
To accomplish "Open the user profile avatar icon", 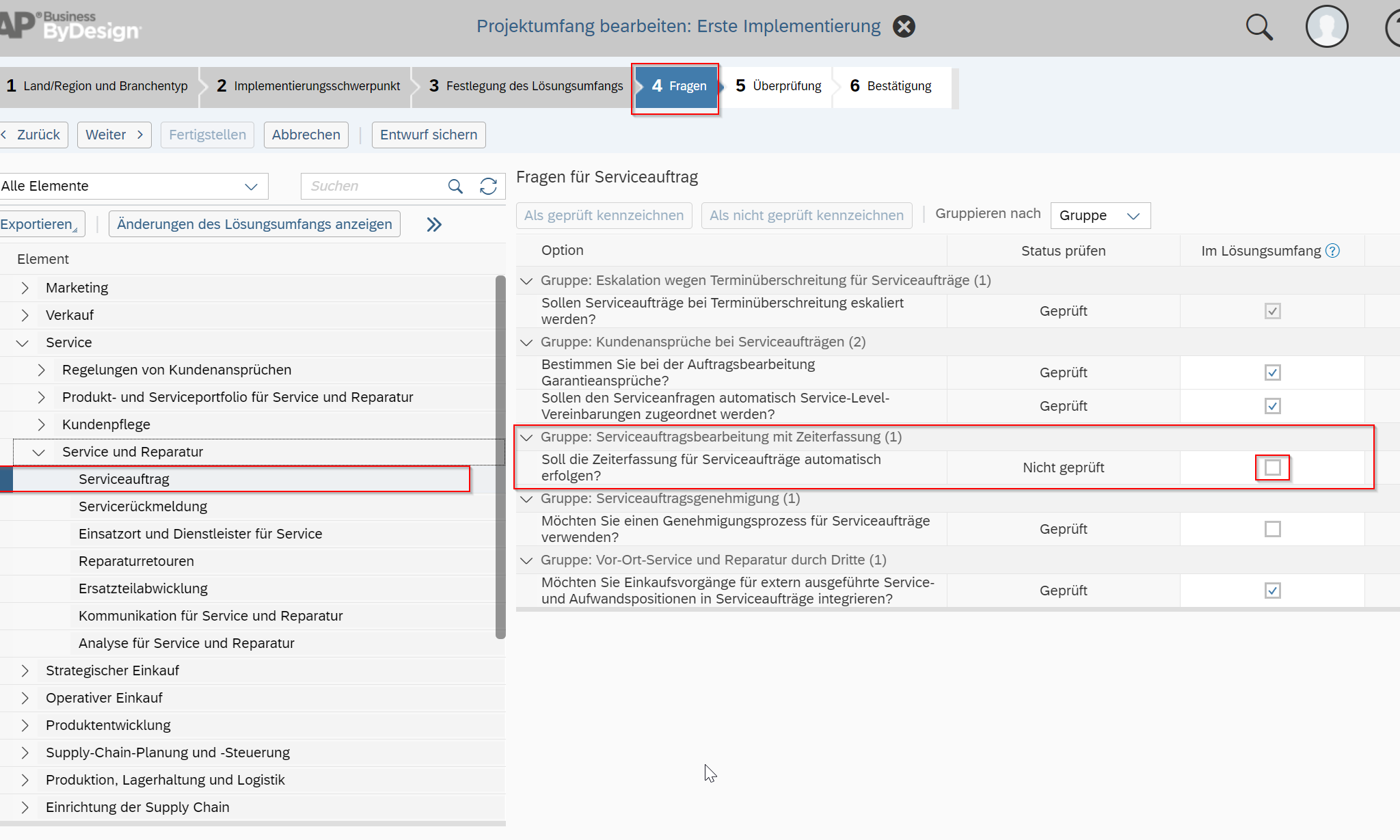I will coord(1326,27).
